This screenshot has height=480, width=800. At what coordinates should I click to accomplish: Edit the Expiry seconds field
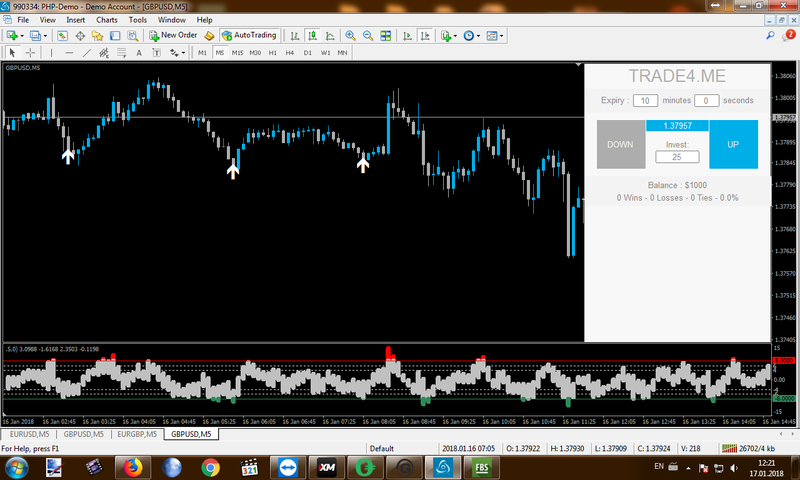(706, 100)
